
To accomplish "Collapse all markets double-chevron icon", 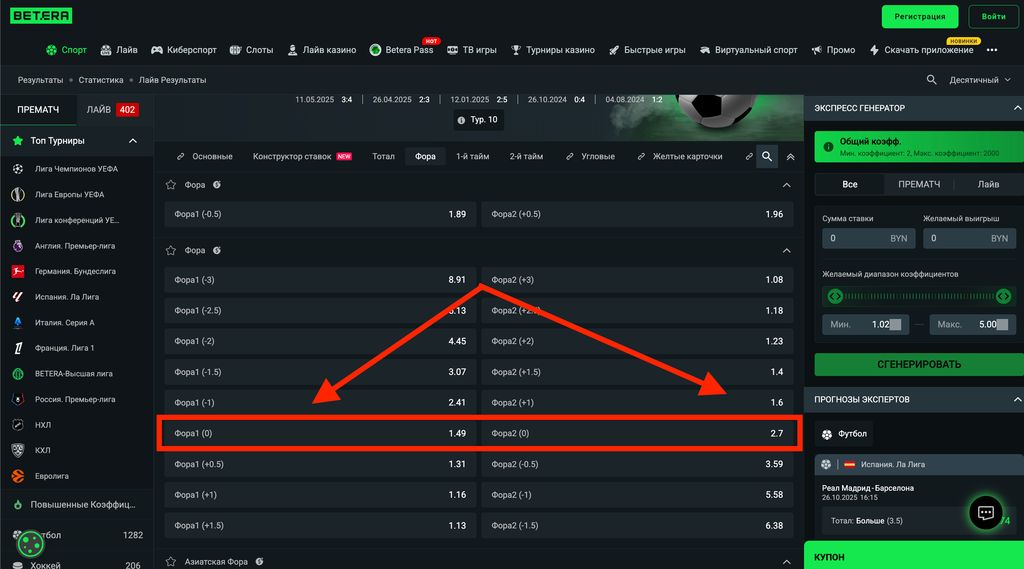I will tap(791, 157).
